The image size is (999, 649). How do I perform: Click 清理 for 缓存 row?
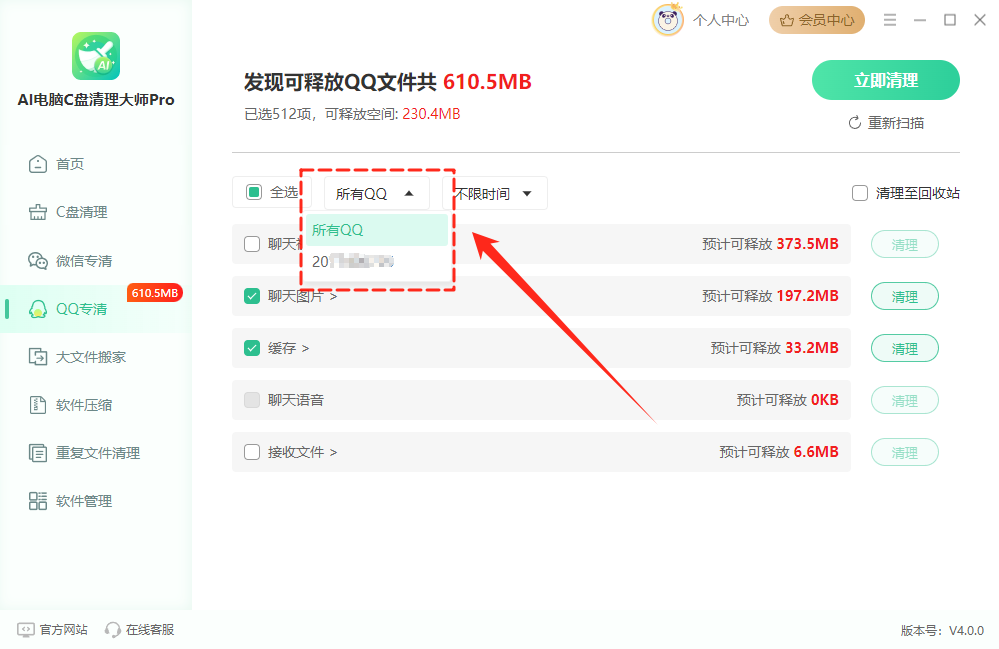(x=905, y=349)
